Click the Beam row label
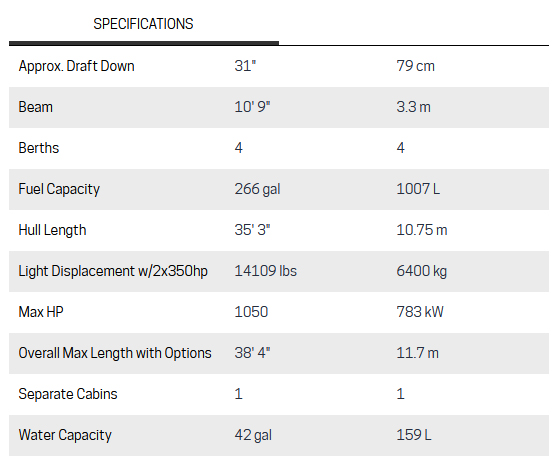Screen dimensions: 556x465 (35, 107)
